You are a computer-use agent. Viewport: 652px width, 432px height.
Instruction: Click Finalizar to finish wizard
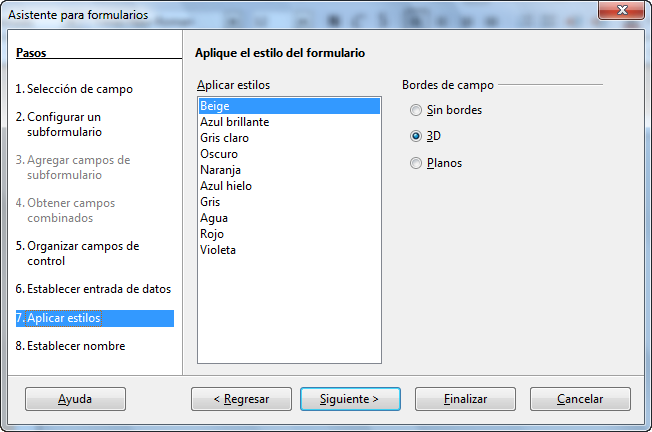(x=465, y=399)
